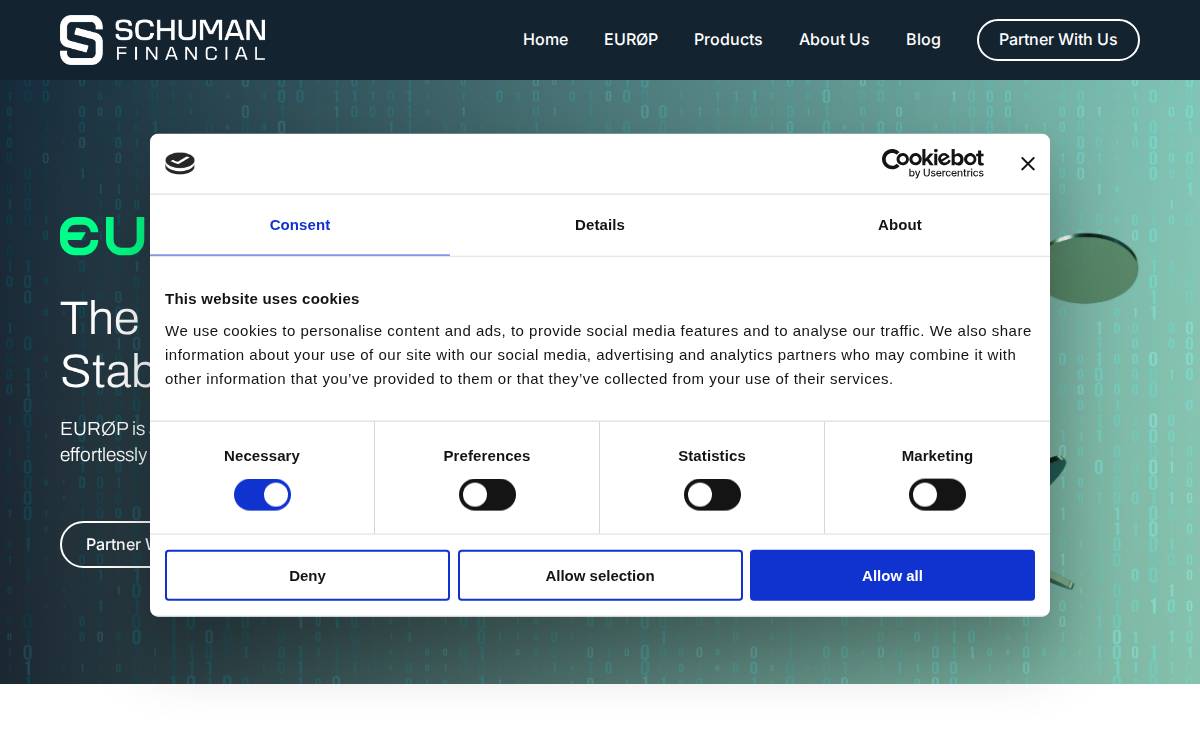Click the Necessary label text
The image size is (1200, 750).
coord(262,456)
